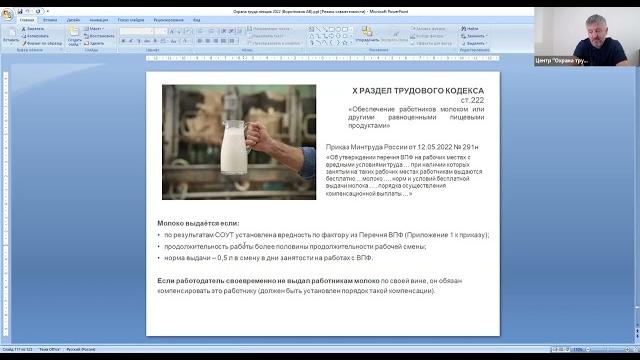
Task: Click the Экспресс-стили quick styles button
Action: [x=395, y=35]
